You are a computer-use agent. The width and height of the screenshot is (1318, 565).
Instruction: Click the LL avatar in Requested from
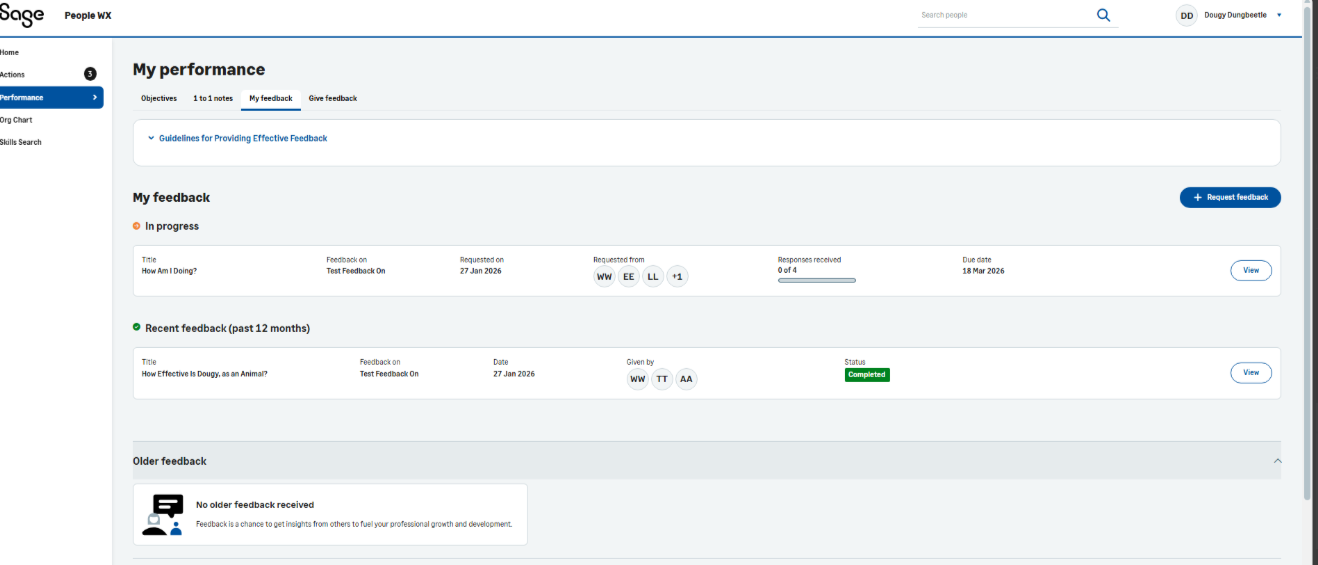pos(653,276)
